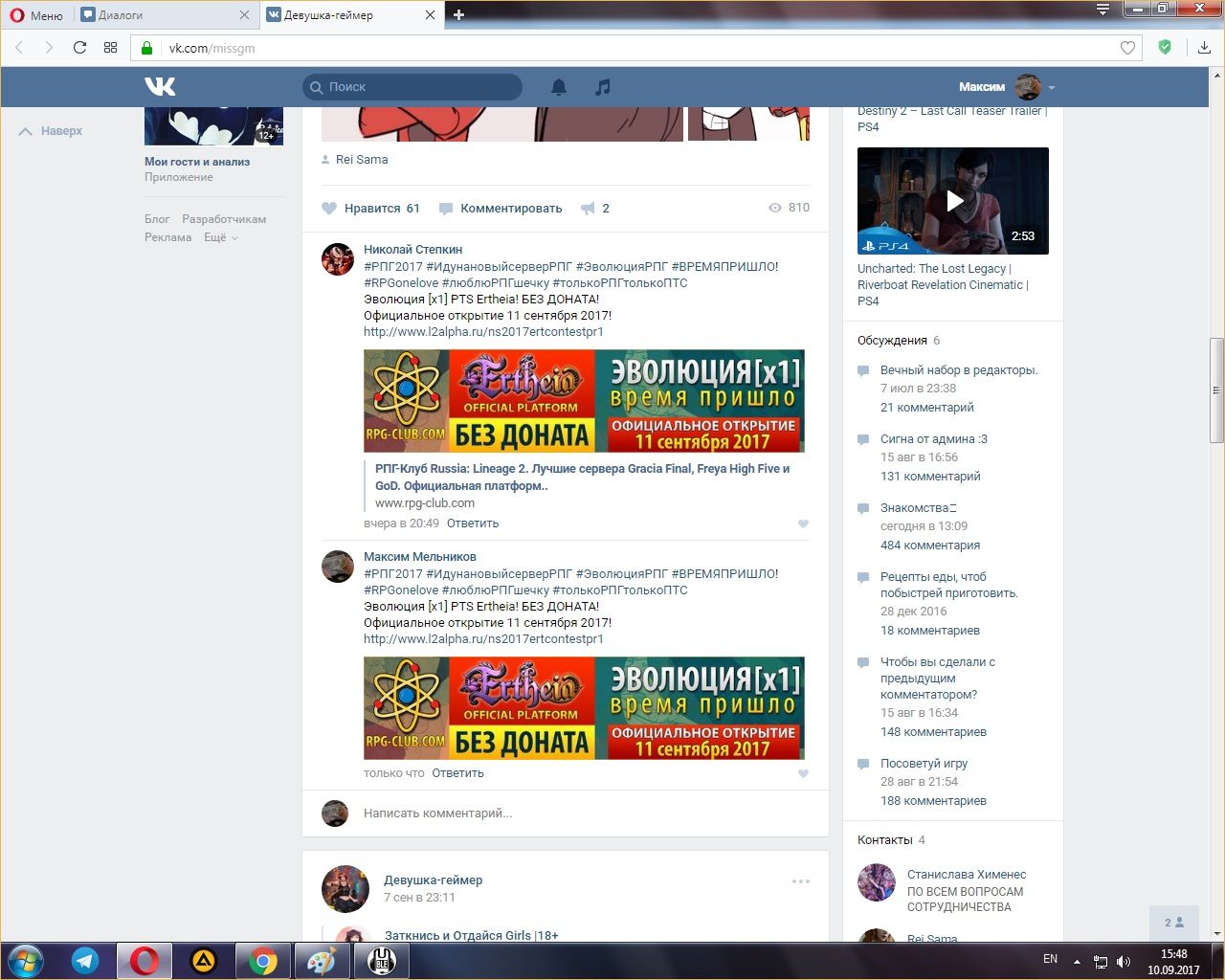The image size is (1225, 980).
Task: Open Opera tab menu icon in title bar
Action: tap(1102, 10)
